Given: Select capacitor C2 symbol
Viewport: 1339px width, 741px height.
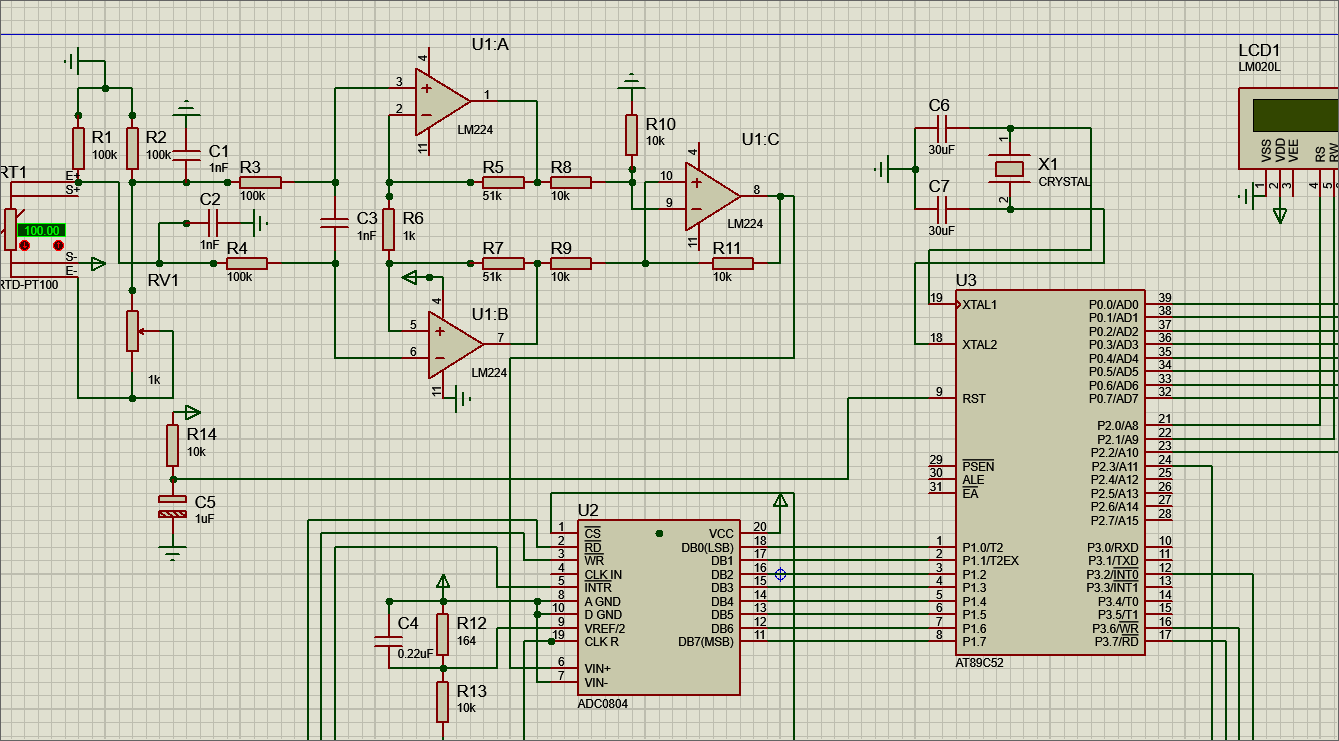Looking at the screenshot, I should point(213,223).
